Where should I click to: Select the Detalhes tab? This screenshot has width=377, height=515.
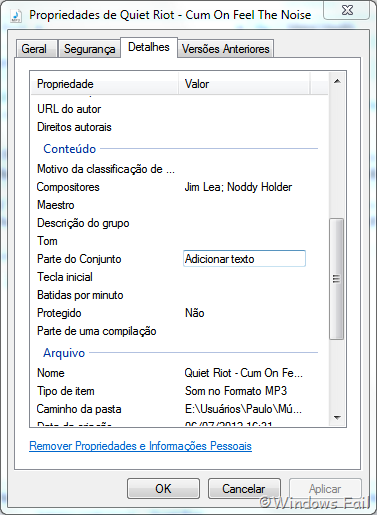coord(149,47)
